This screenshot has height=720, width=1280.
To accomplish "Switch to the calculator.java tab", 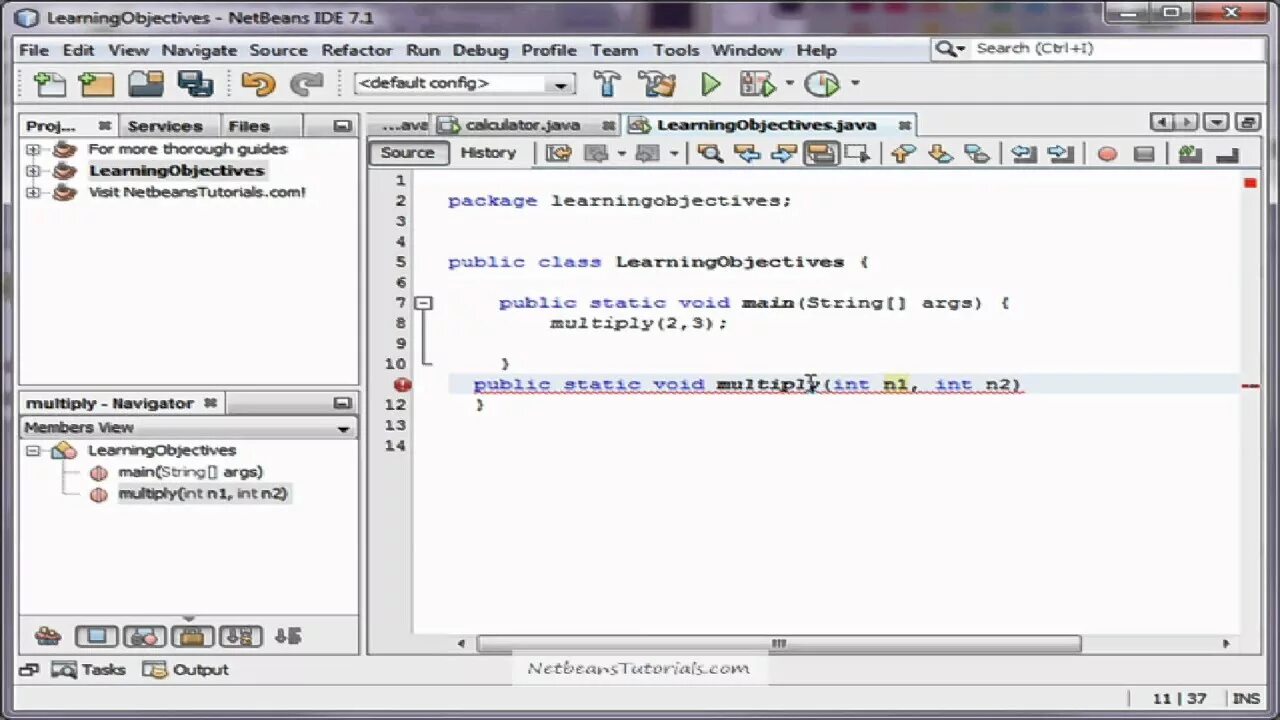I will pos(523,125).
